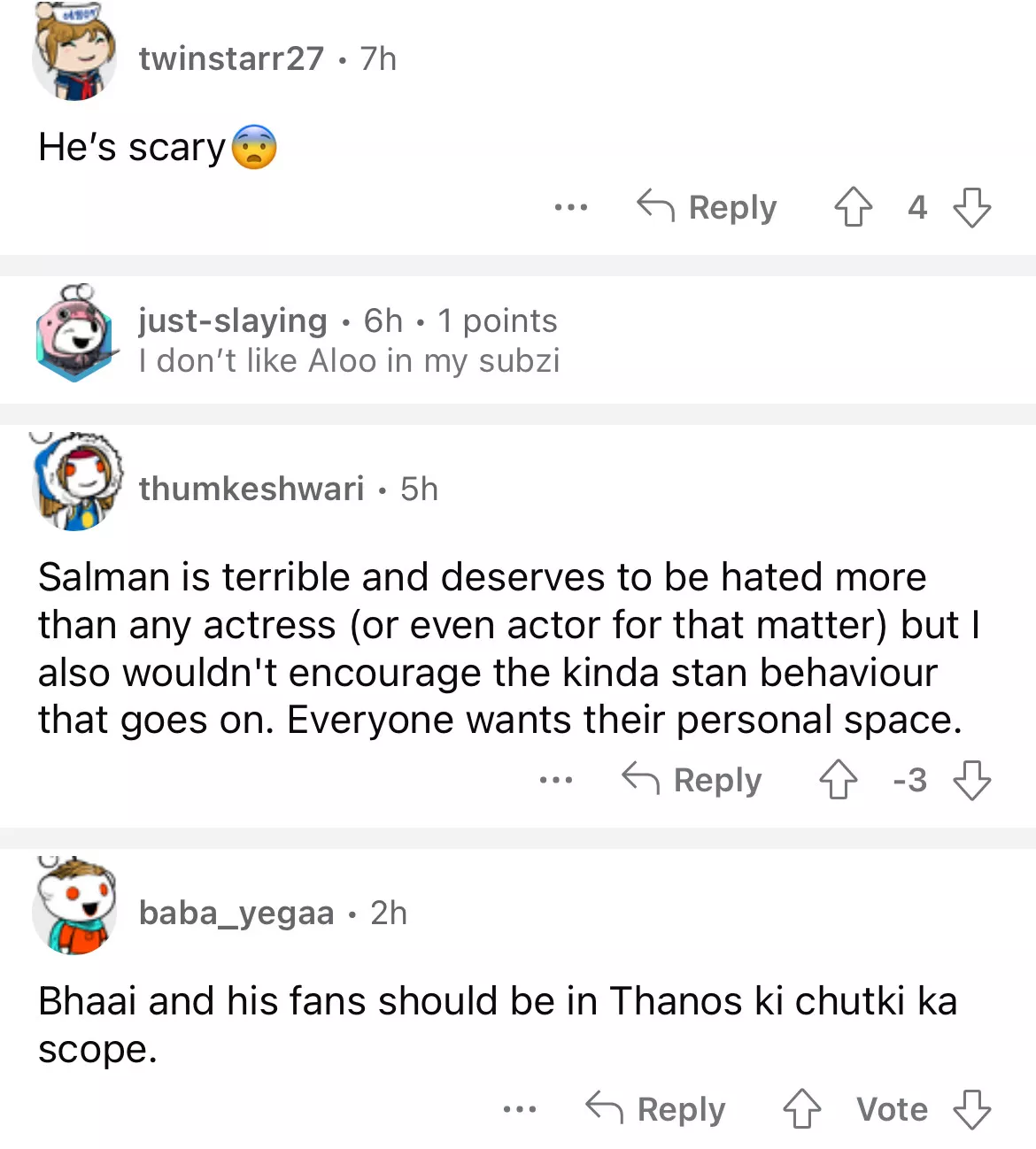This screenshot has width=1036, height=1149.
Task: Downvote thumkeshwari's comment about Salman
Action: (971, 780)
